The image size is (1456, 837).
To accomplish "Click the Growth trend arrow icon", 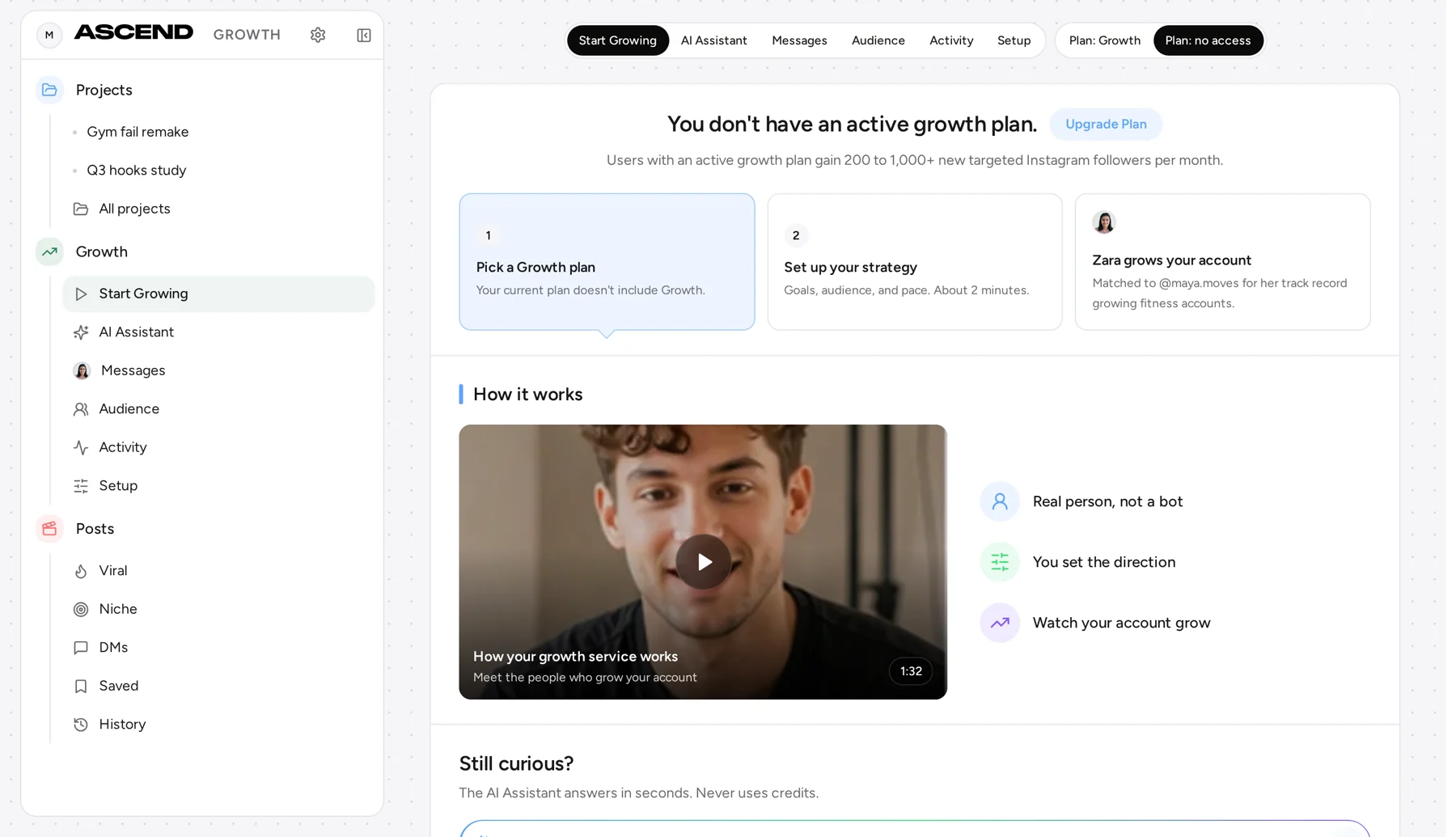I will click(49, 252).
